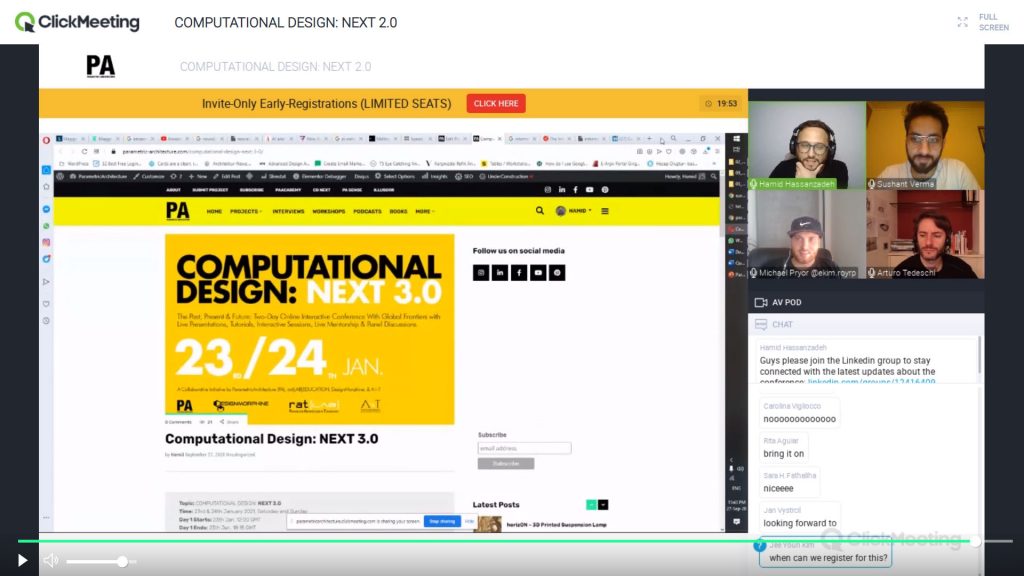
Task: Select the AV POD camera icon
Action: pyautogui.click(x=761, y=302)
